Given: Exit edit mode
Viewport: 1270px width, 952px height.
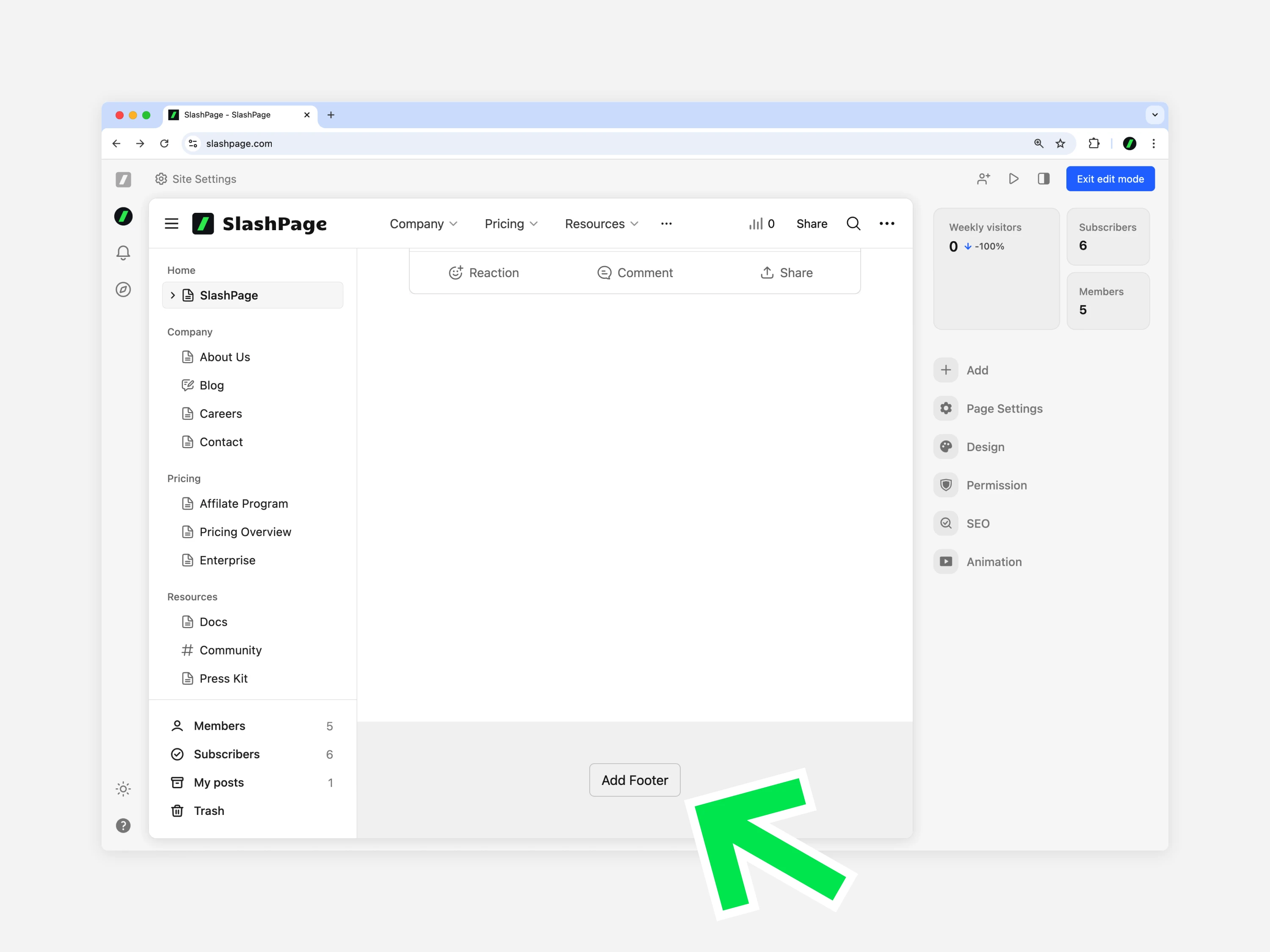Looking at the screenshot, I should (x=1110, y=179).
